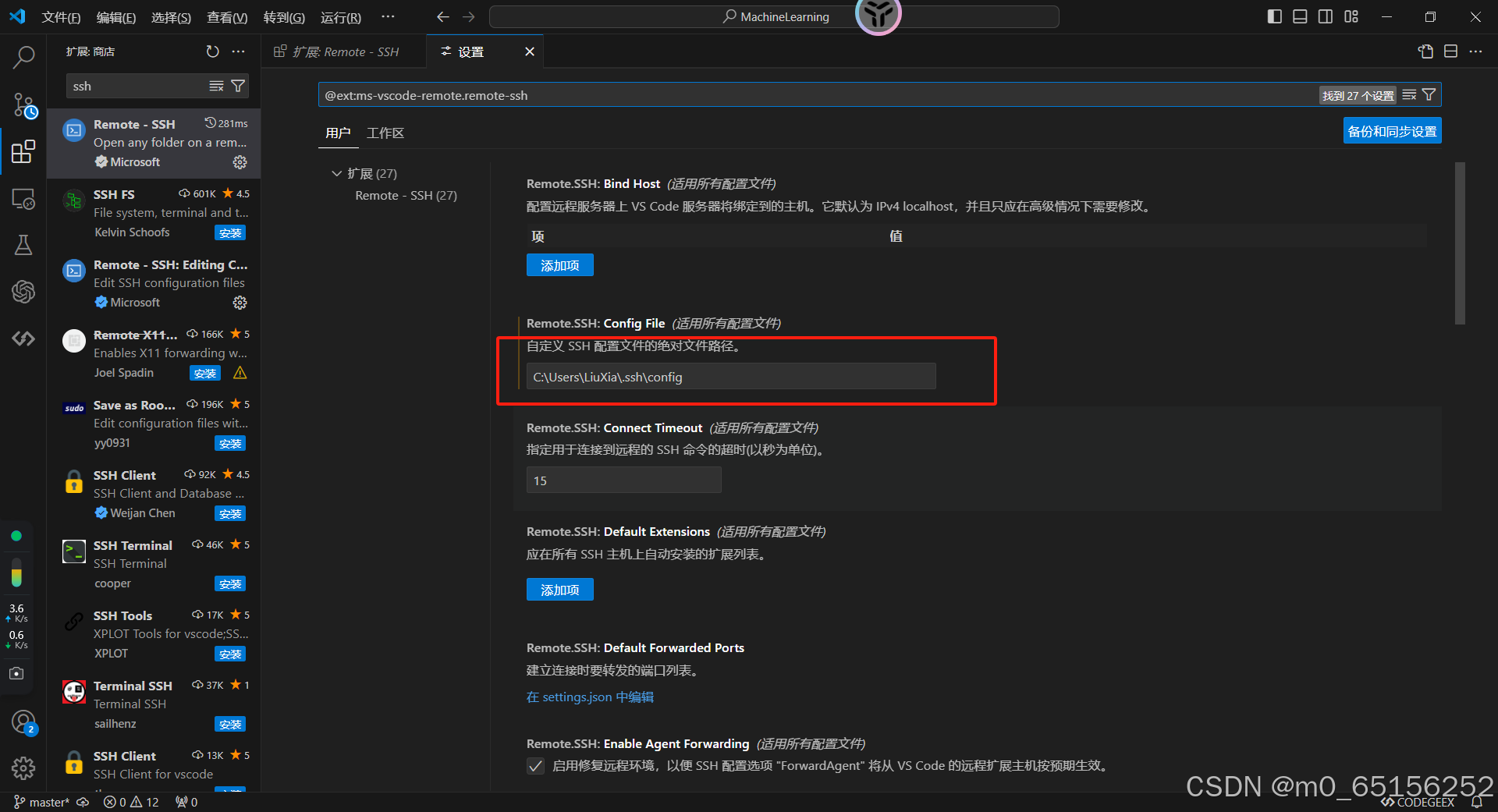
Task: Open errors and warnings status entry
Action: 131,802
